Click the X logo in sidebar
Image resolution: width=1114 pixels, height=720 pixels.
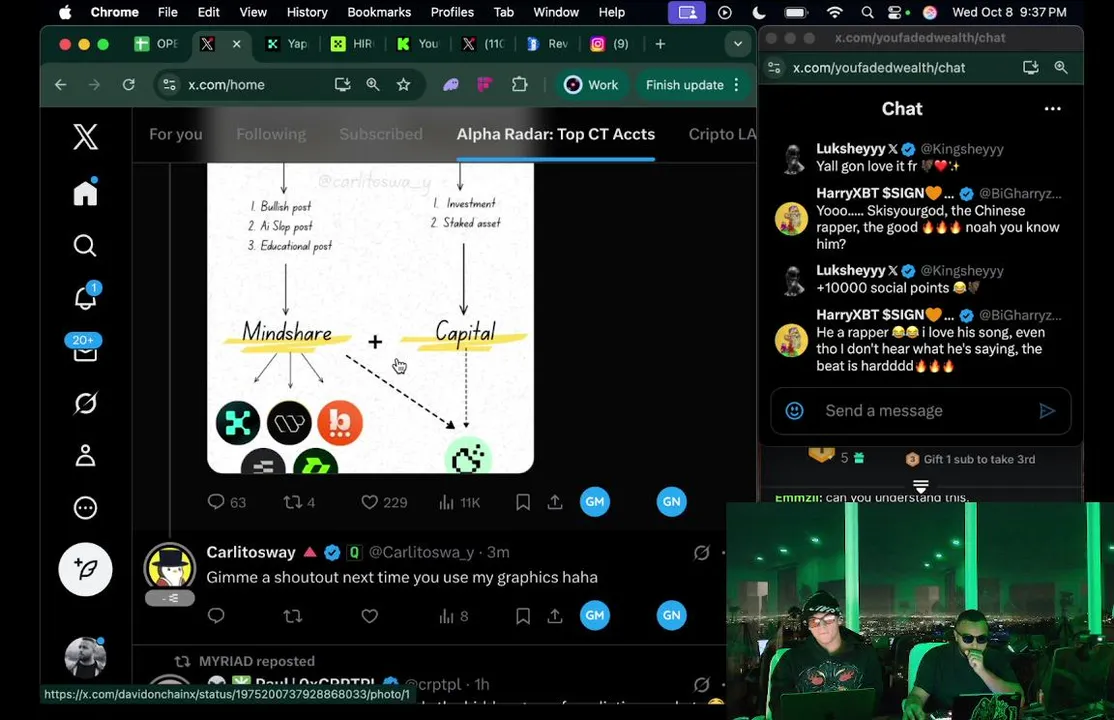[85, 136]
